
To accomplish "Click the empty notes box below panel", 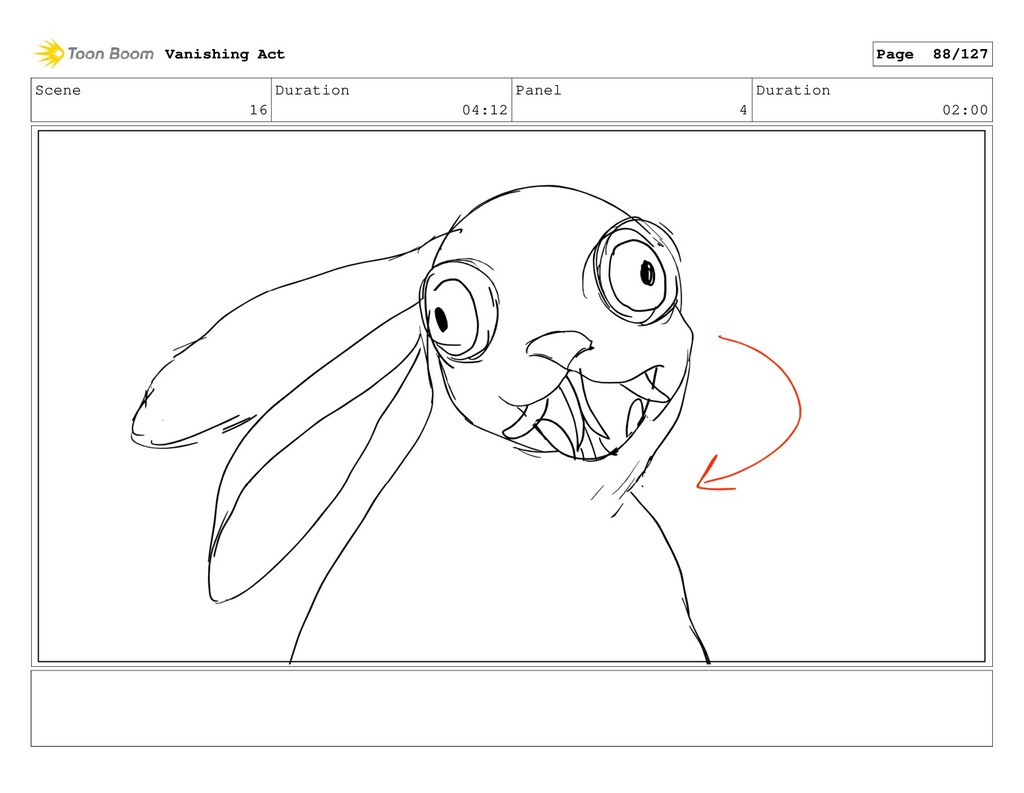I will tap(511, 708).
